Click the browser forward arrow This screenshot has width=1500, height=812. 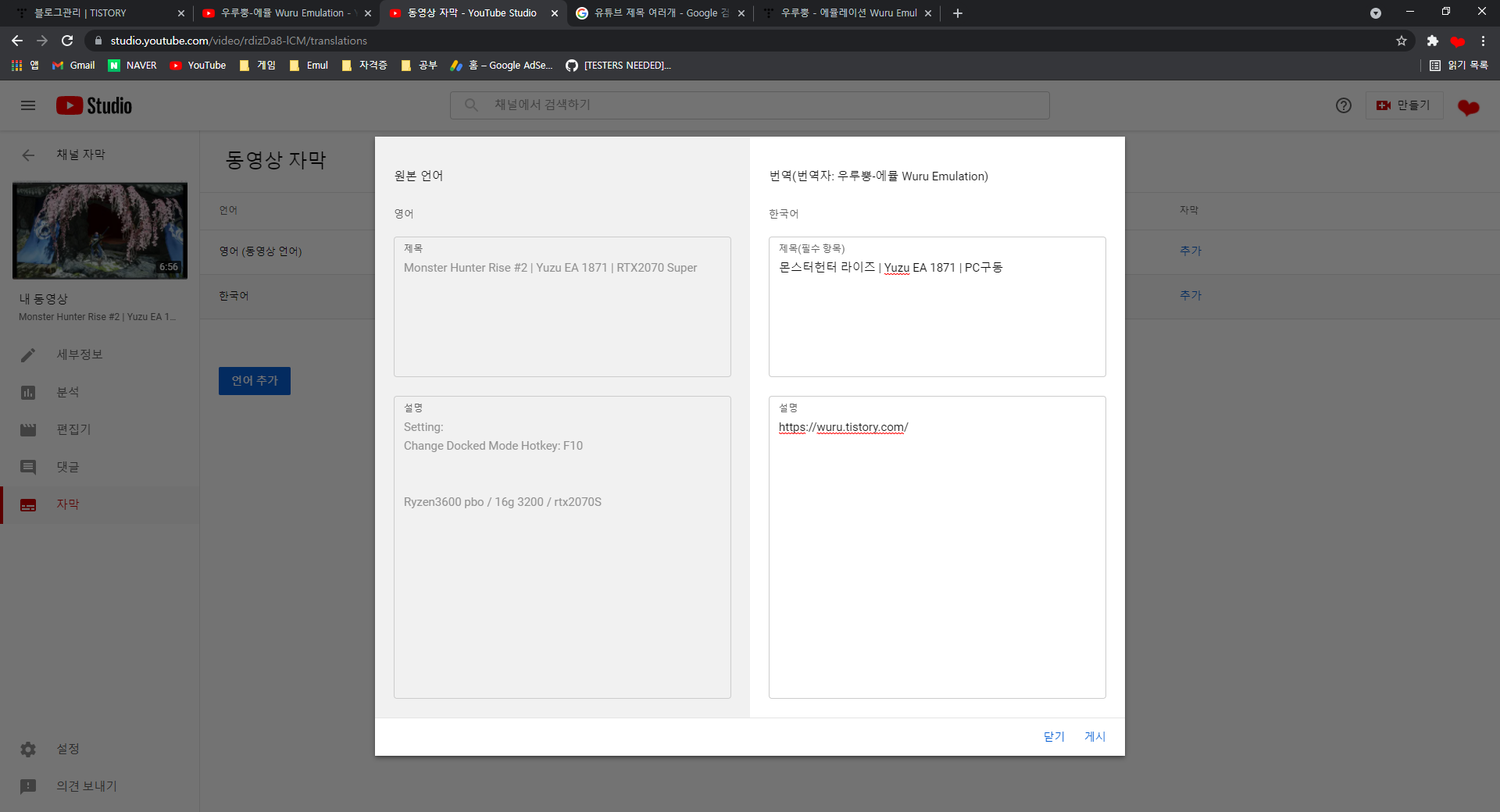pyautogui.click(x=42, y=41)
